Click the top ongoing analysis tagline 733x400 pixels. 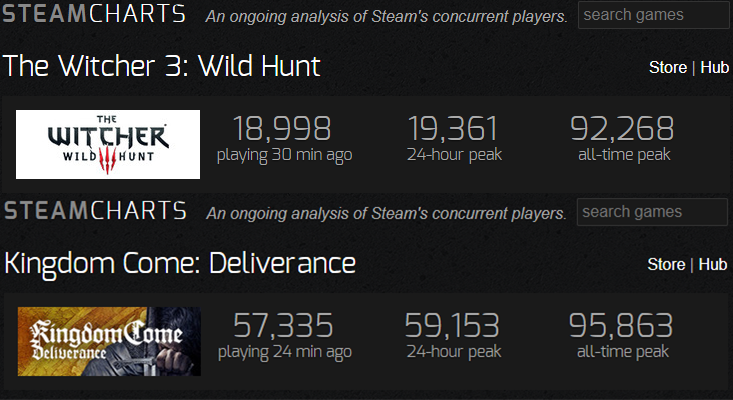[387, 17]
